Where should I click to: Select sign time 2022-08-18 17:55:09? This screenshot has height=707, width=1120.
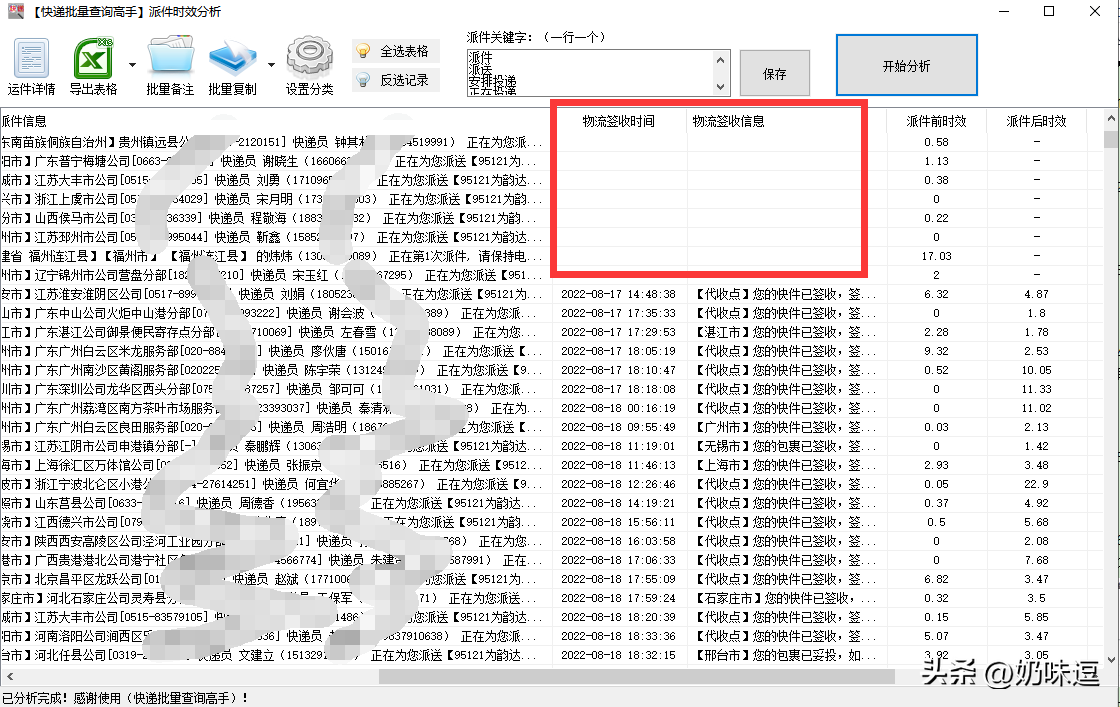[x=619, y=579]
